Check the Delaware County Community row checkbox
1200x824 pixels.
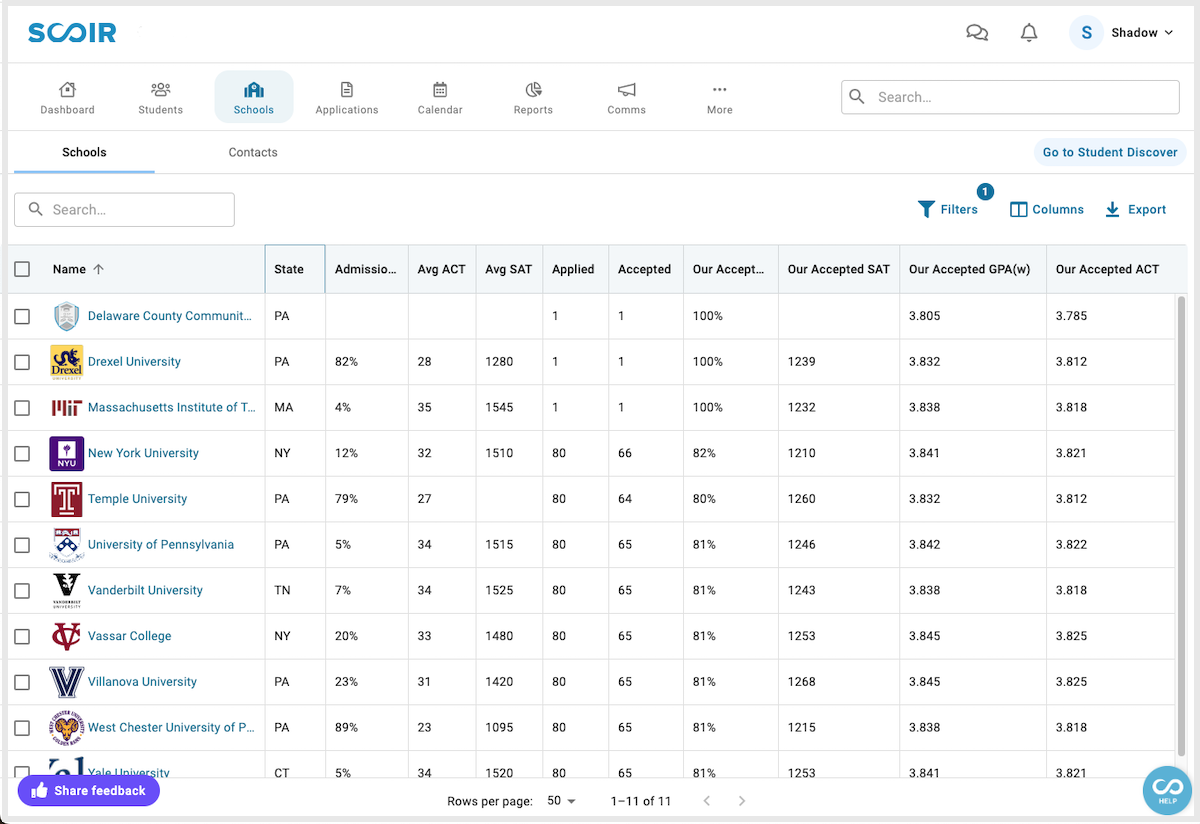coord(22,316)
